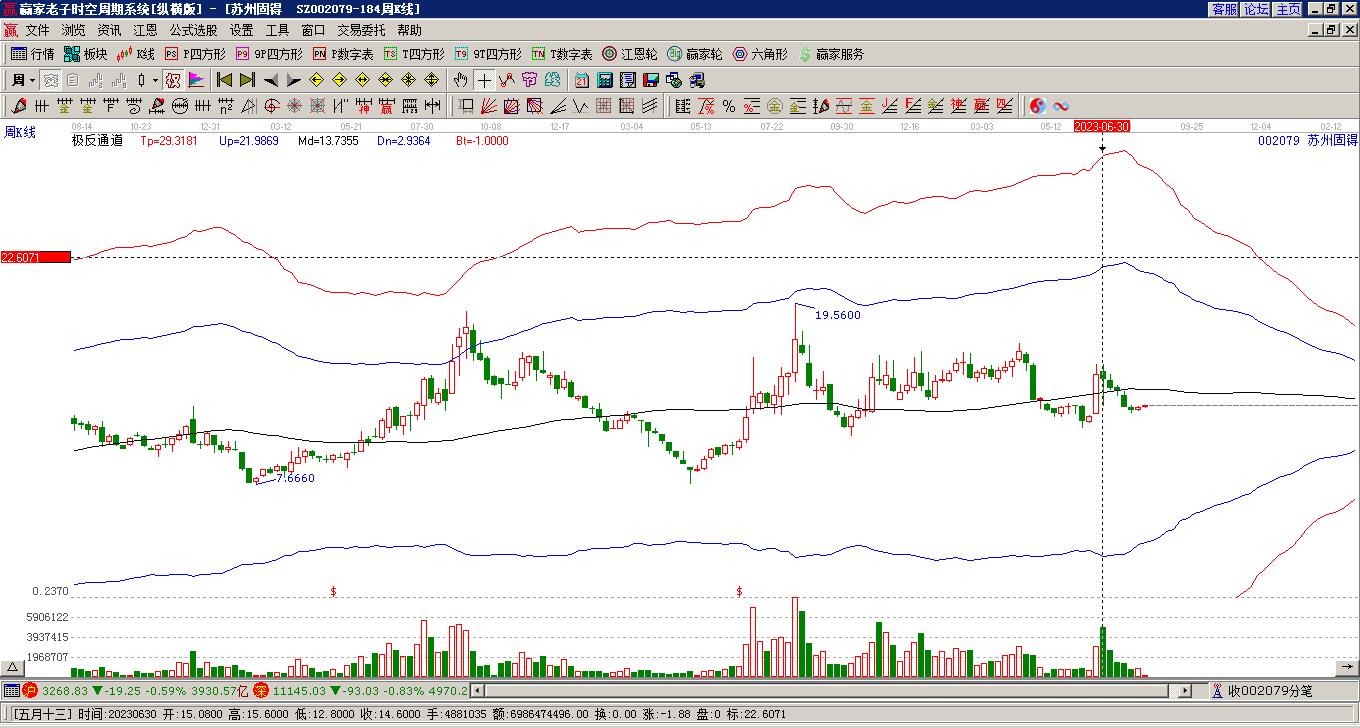Click the red 沪 Shanghai index icon
This screenshot has width=1360, height=728.
(x=30, y=690)
